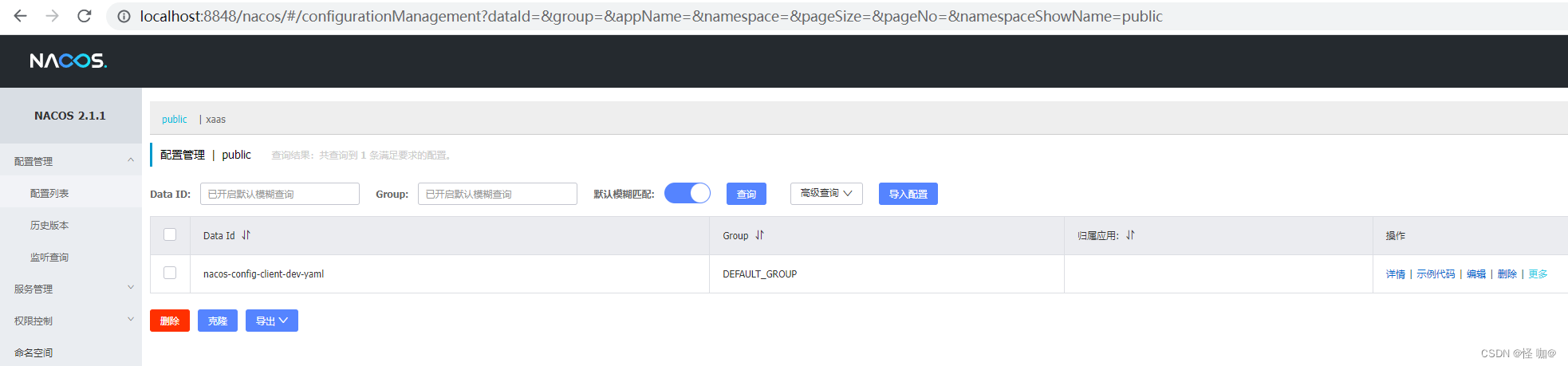Click the browser forward arrow icon
The width and height of the screenshot is (1568, 366).
[53, 16]
